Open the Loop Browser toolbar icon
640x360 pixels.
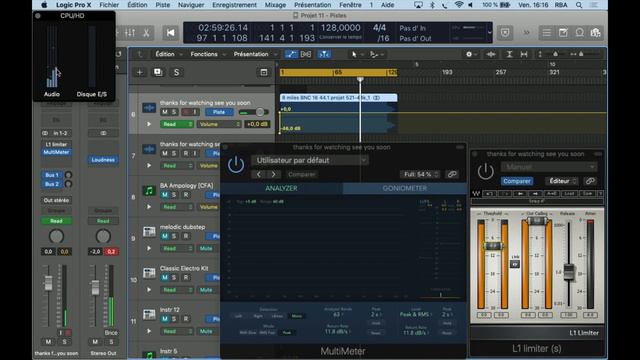tap(580, 33)
